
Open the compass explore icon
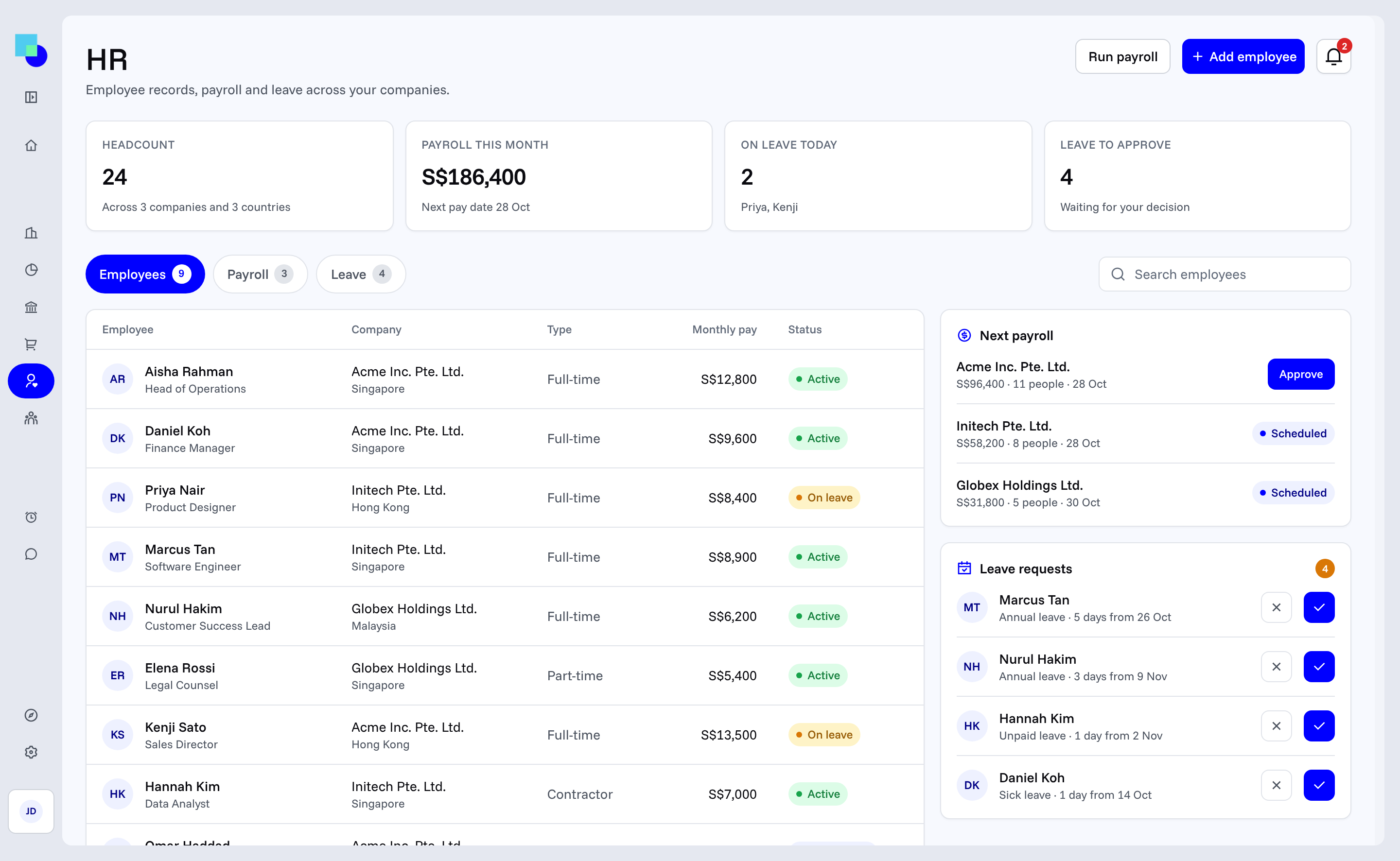click(x=31, y=715)
